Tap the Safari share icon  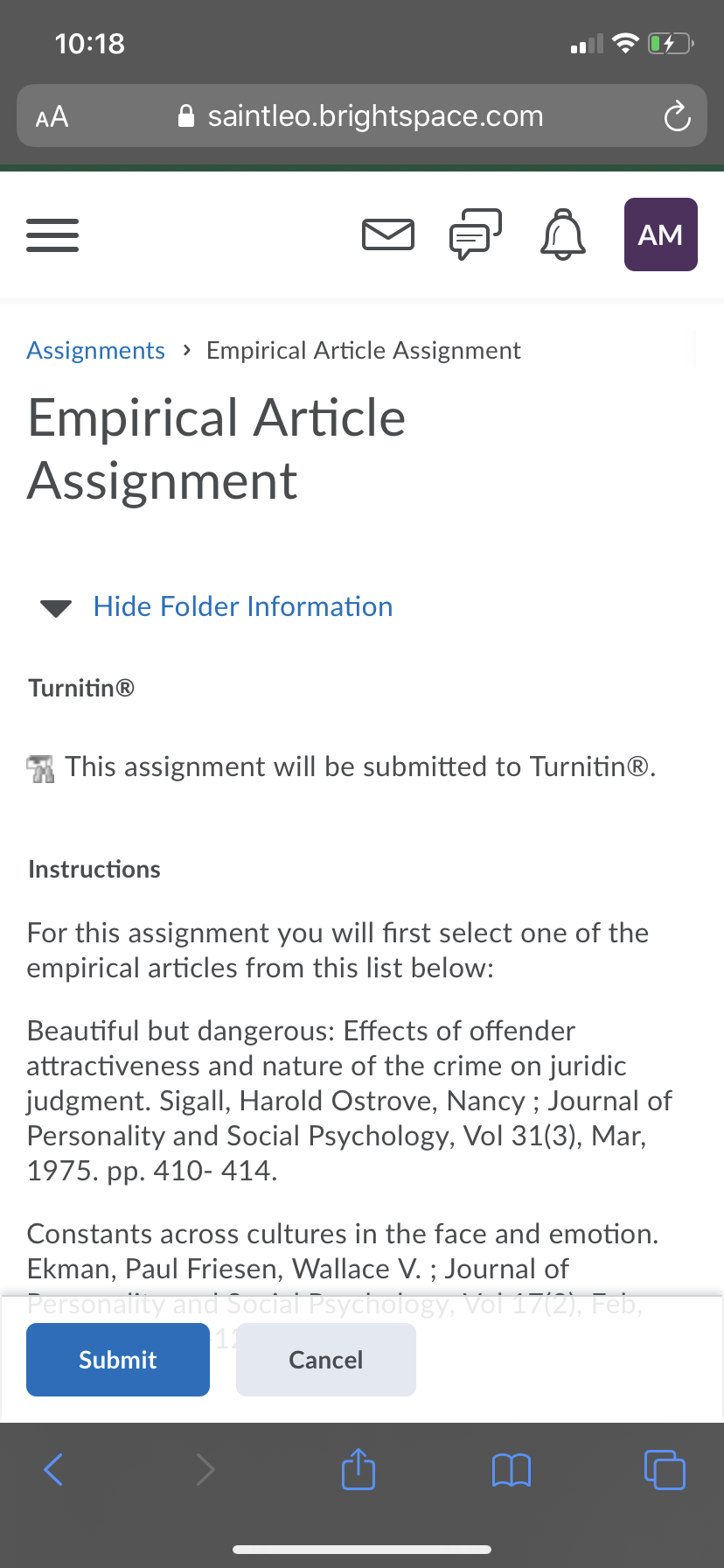[x=359, y=1469]
